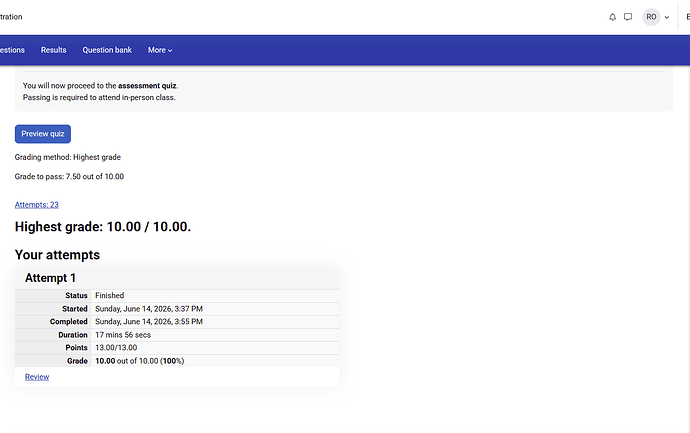Click the 'Attempt 1' heading

click(x=50, y=278)
